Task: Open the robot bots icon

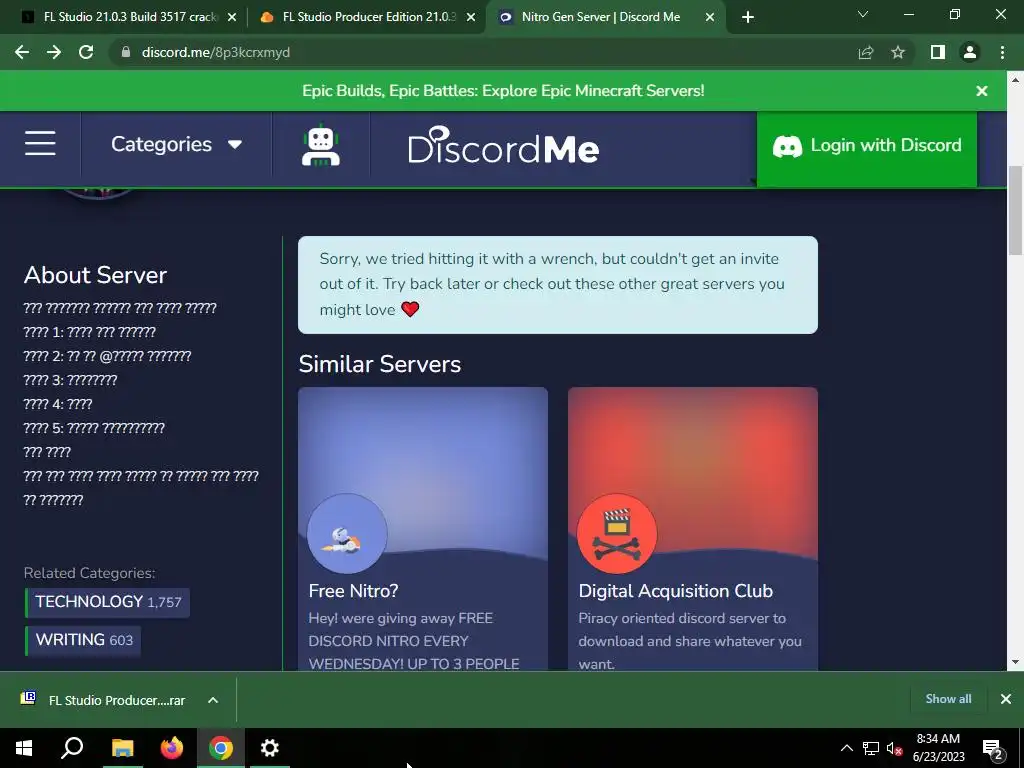Action: click(x=321, y=144)
